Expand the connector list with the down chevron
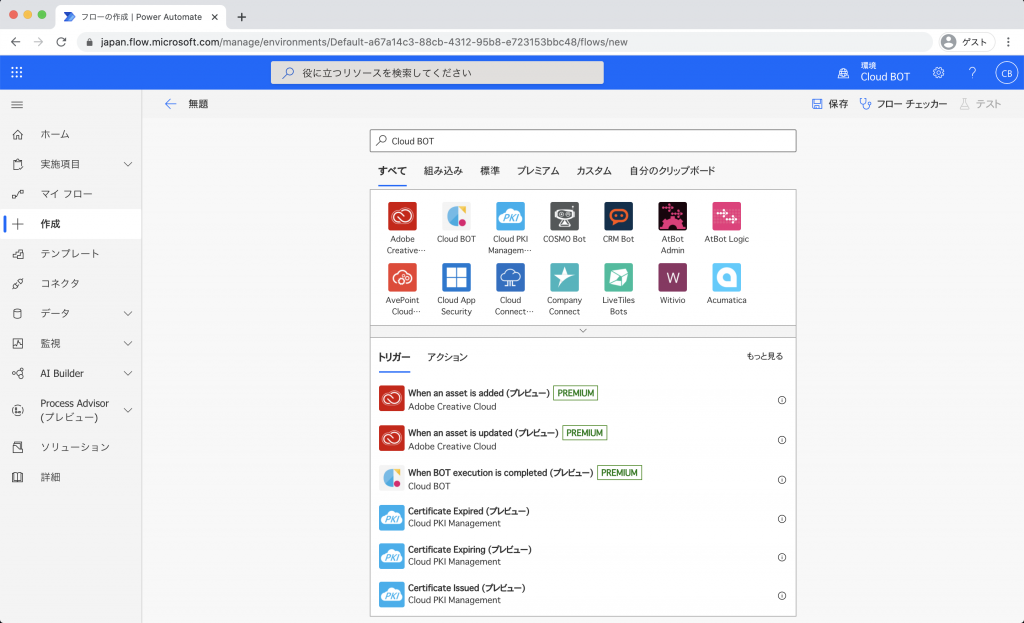1024x623 pixels. pos(583,331)
